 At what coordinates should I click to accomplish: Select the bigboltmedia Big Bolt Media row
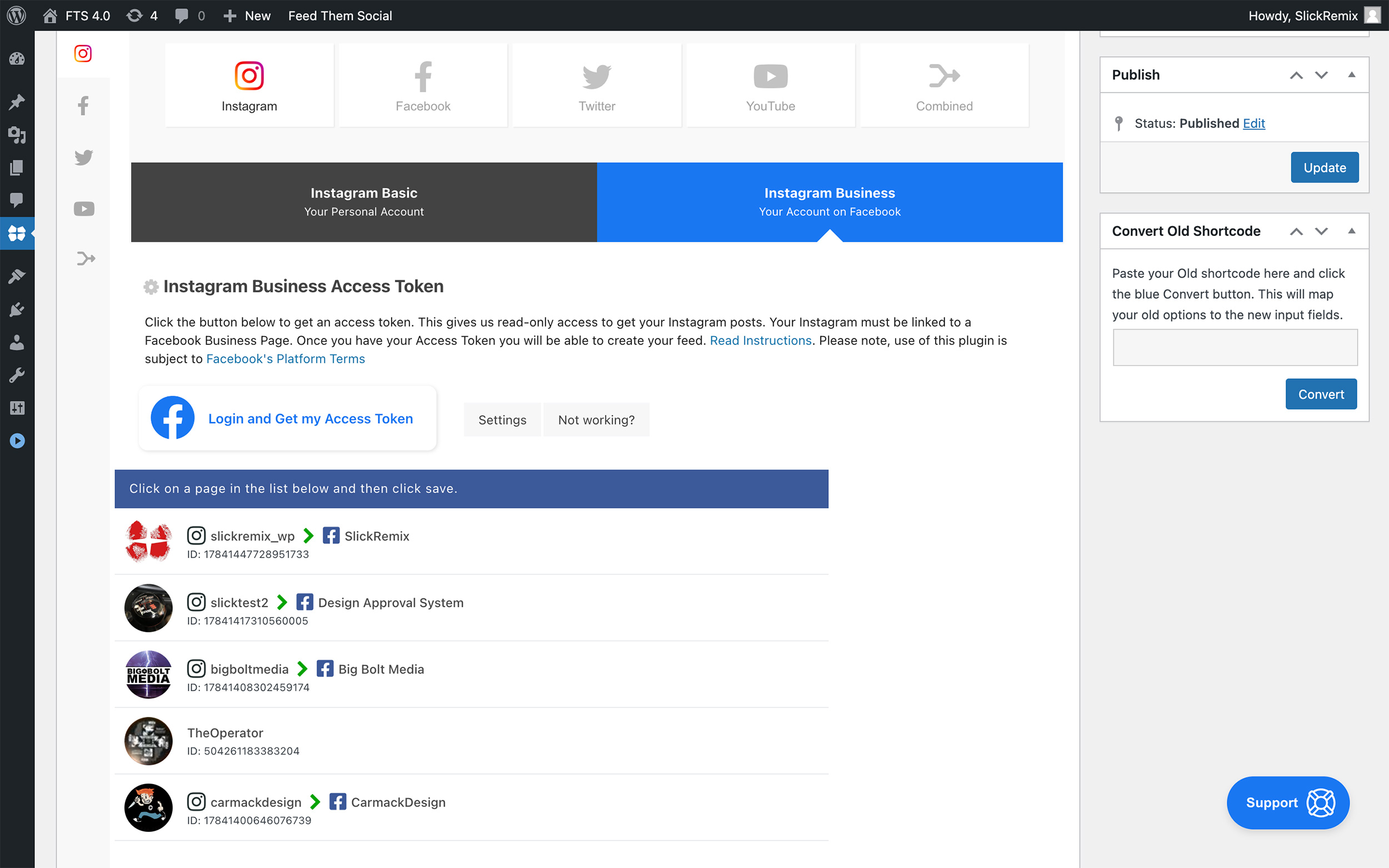[471, 675]
